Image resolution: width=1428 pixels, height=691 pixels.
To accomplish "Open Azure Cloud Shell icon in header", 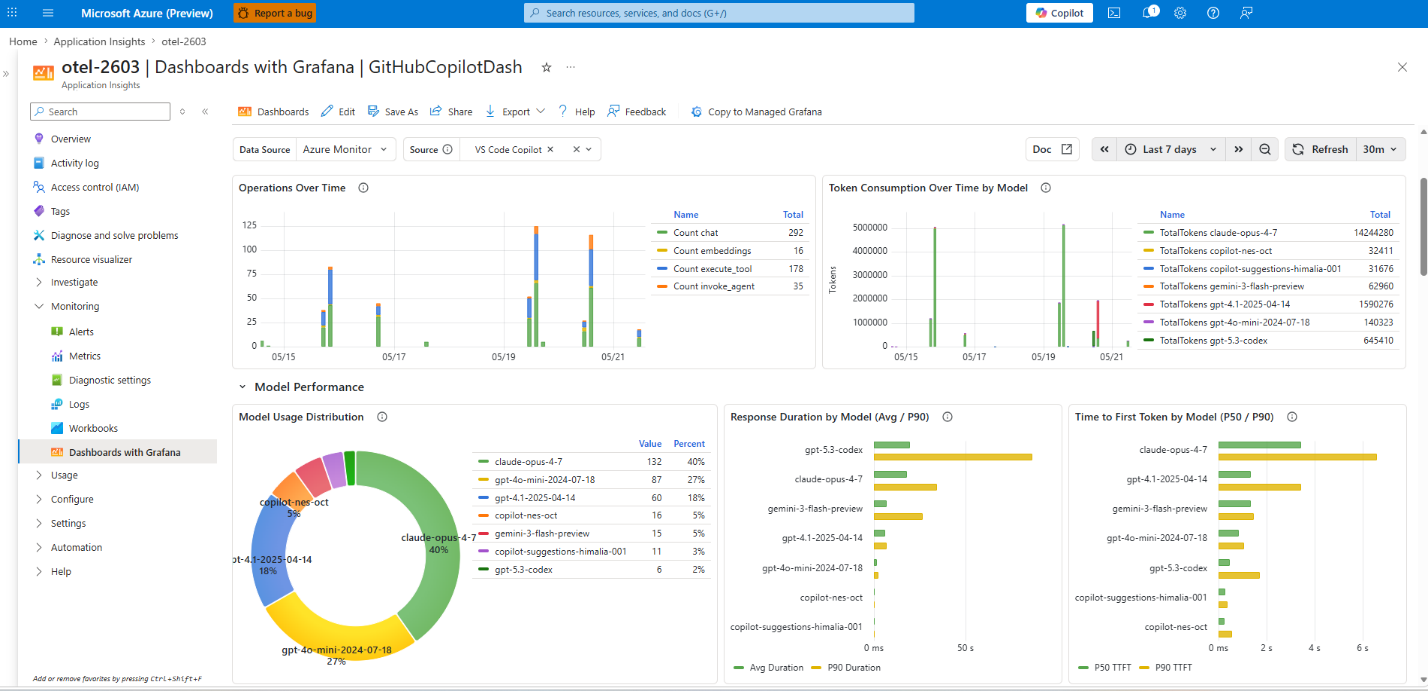I will pyautogui.click(x=1114, y=13).
